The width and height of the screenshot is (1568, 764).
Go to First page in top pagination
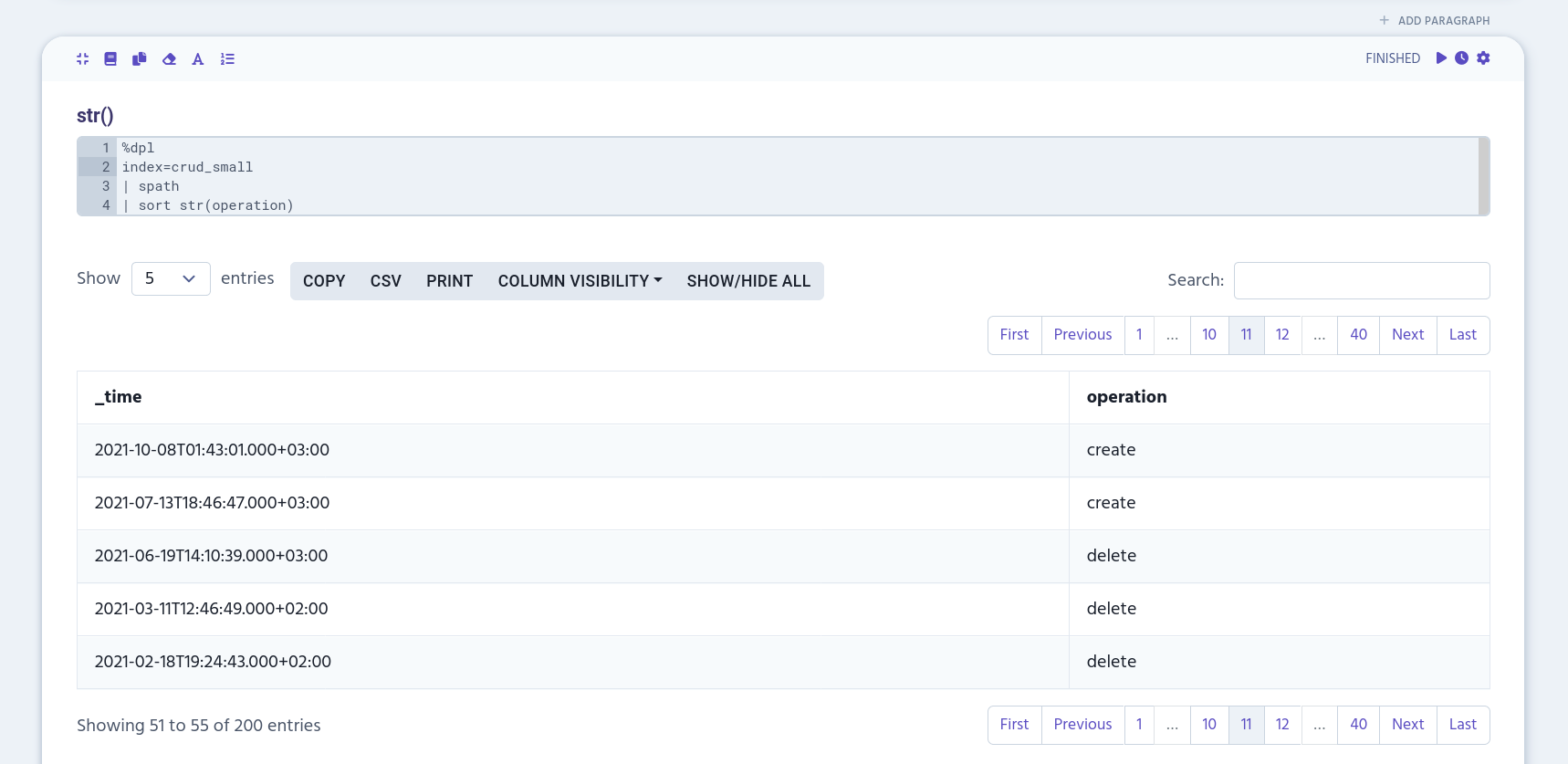(x=1014, y=335)
